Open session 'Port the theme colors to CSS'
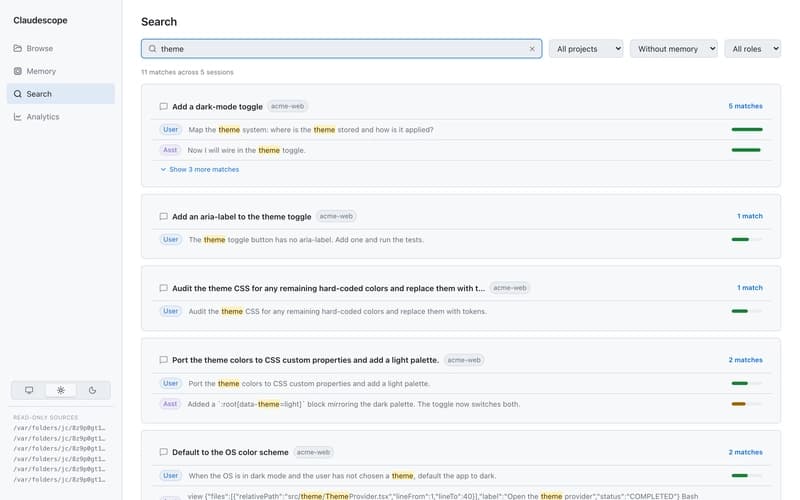The width and height of the screenshot is (800, 500). pyautogui.click(x=305, y=360)
